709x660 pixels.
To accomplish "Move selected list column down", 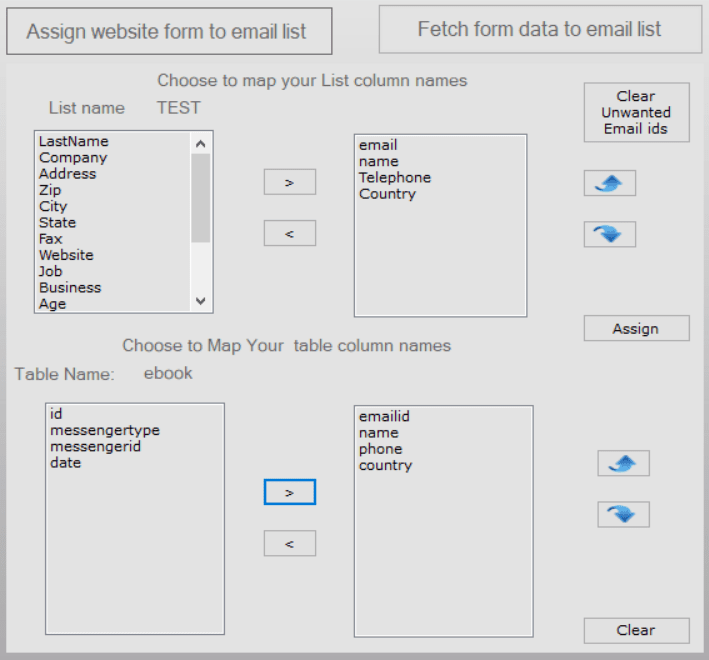I will tap(610, 234).
